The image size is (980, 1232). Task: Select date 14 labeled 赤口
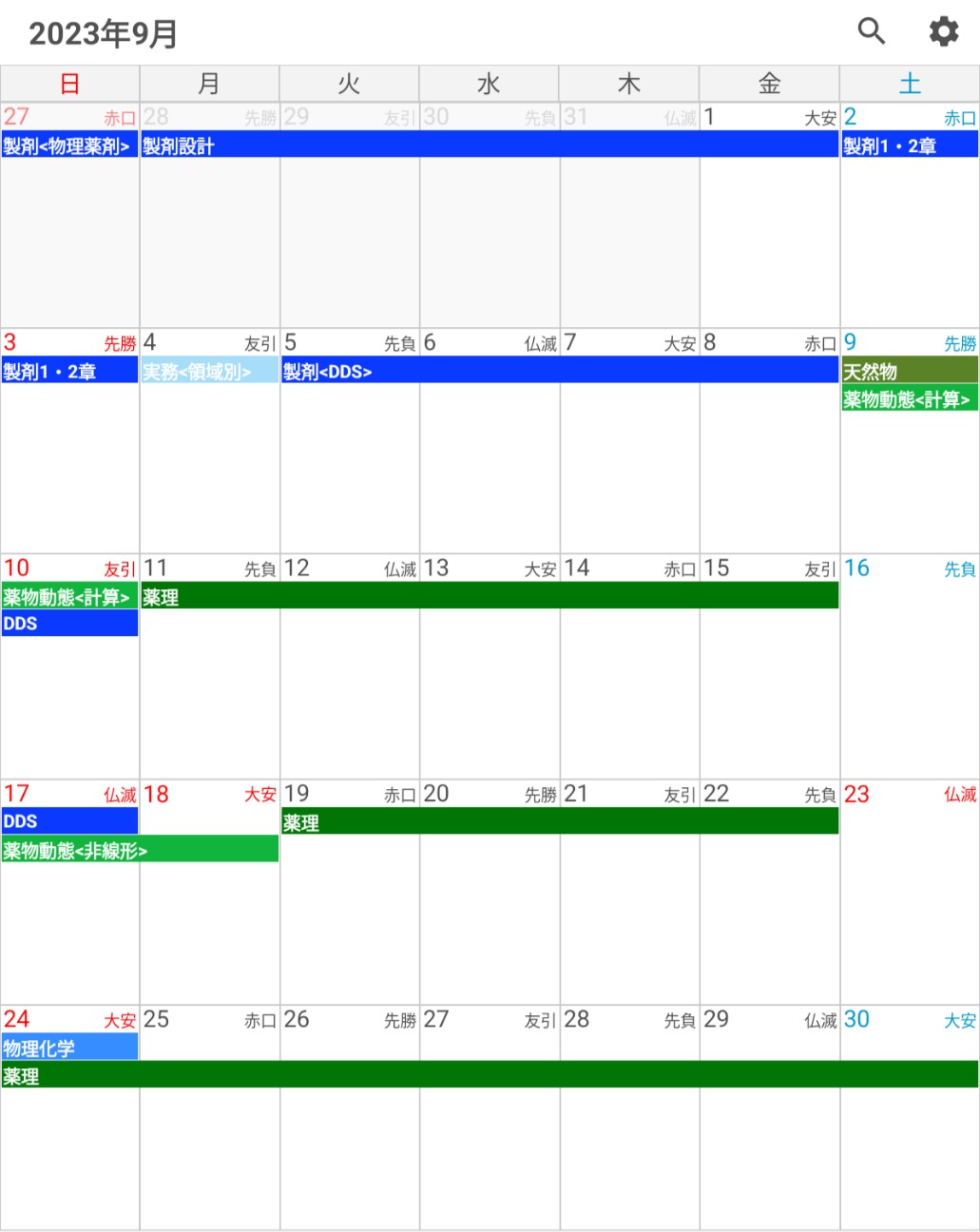(x=629, y=666)
